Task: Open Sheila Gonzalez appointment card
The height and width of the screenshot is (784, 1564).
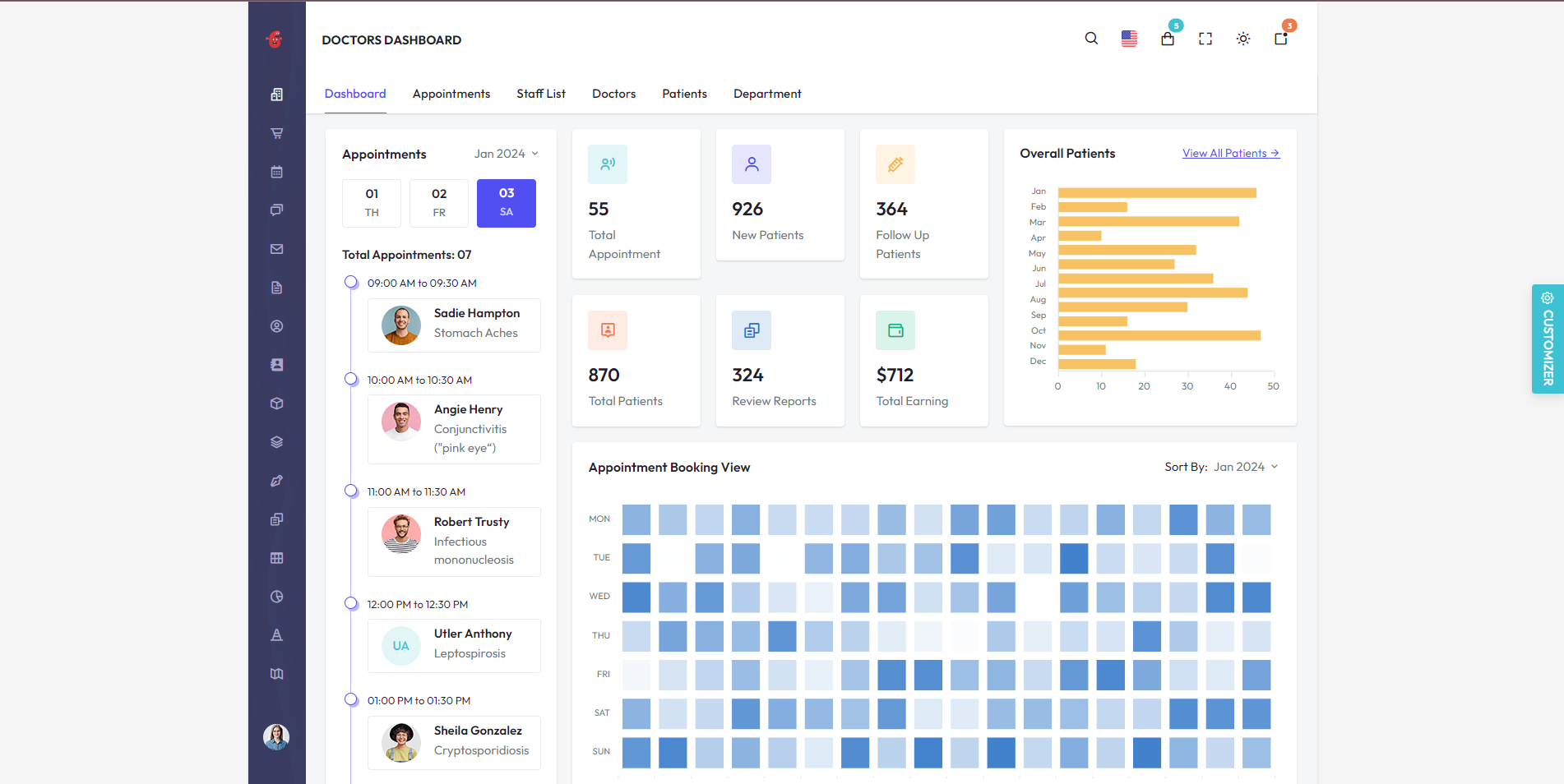Action: (x=454, y=743)
